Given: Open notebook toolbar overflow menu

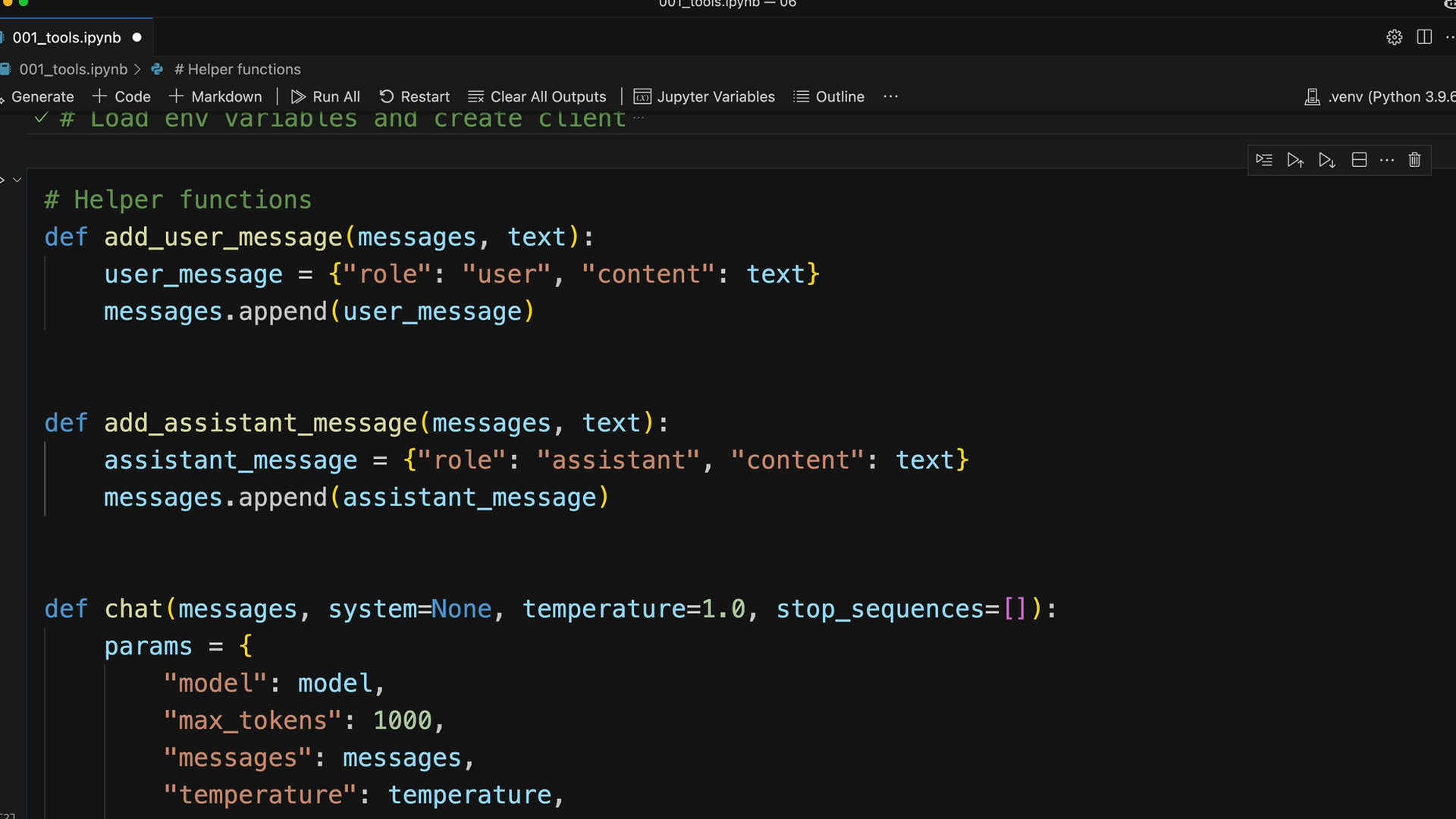Looking at the screenshot, I should point(890,96).
